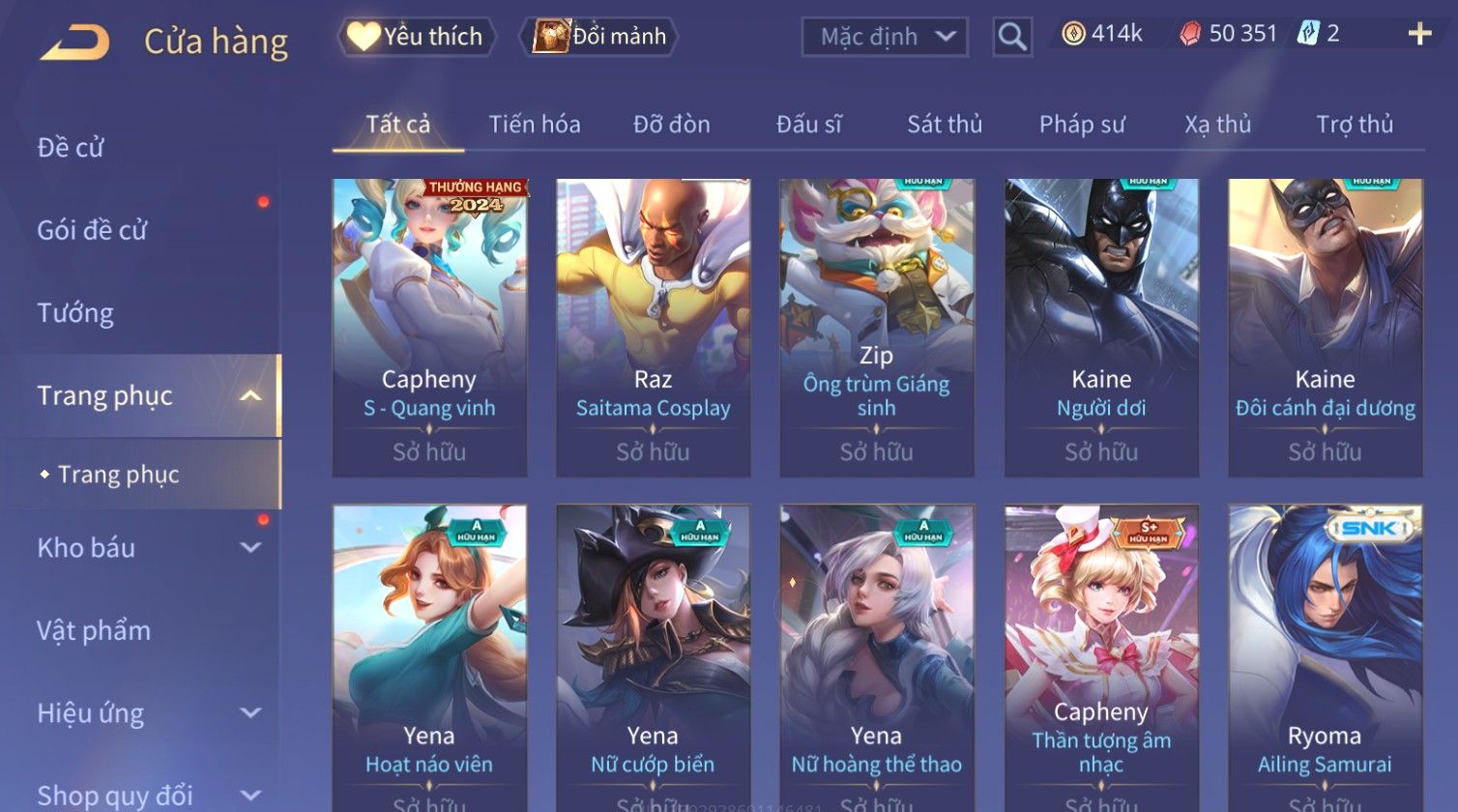
Task: Open Kaine Người dơi skin card
Action: [x=1101, y=328]
